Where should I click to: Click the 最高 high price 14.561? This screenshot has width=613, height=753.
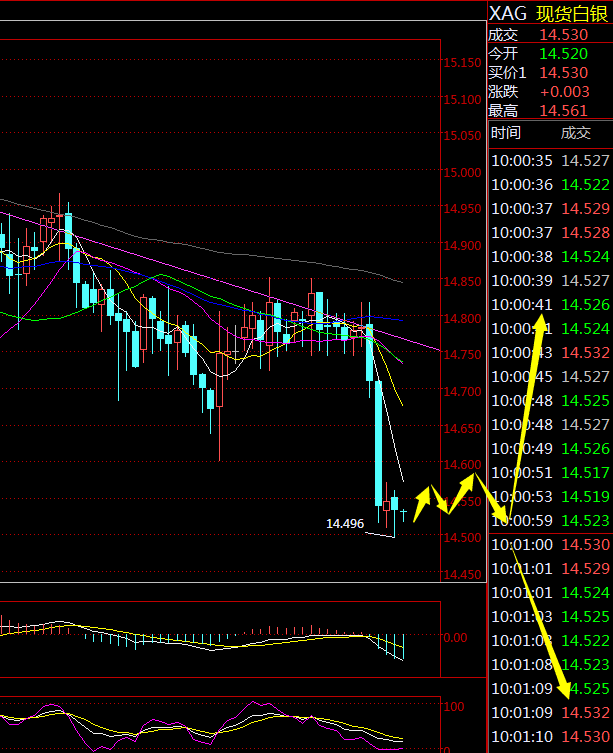pyautogui.click(x=564, y=111)
